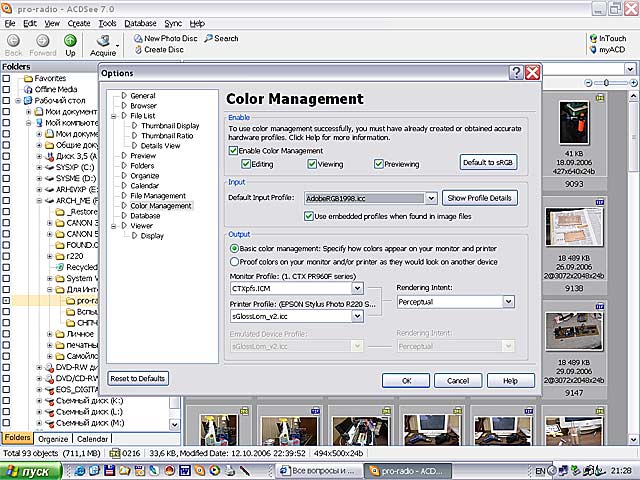Open the File menu

[x=10, y=23]
